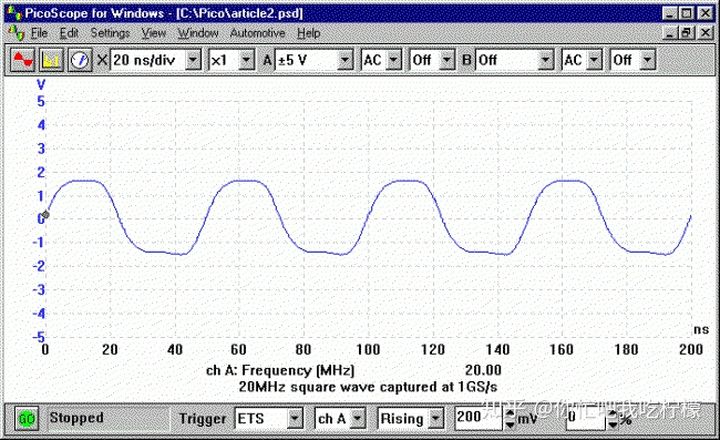Expand channel B AC coupling dropdown
The image size is (720, 440).
pos(595,60)
